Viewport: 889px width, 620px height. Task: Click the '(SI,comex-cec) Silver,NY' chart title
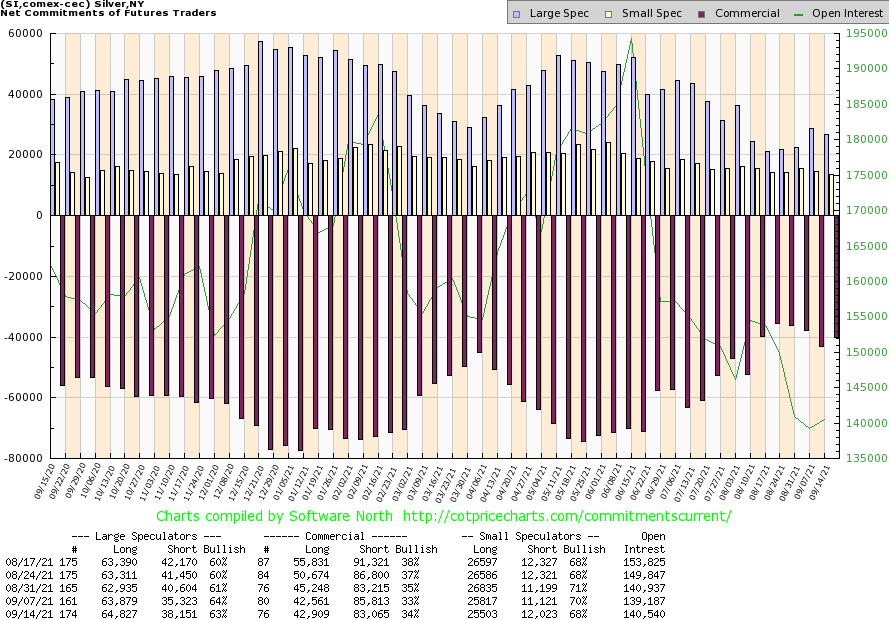pyautogui.click(x=70, y=5)
